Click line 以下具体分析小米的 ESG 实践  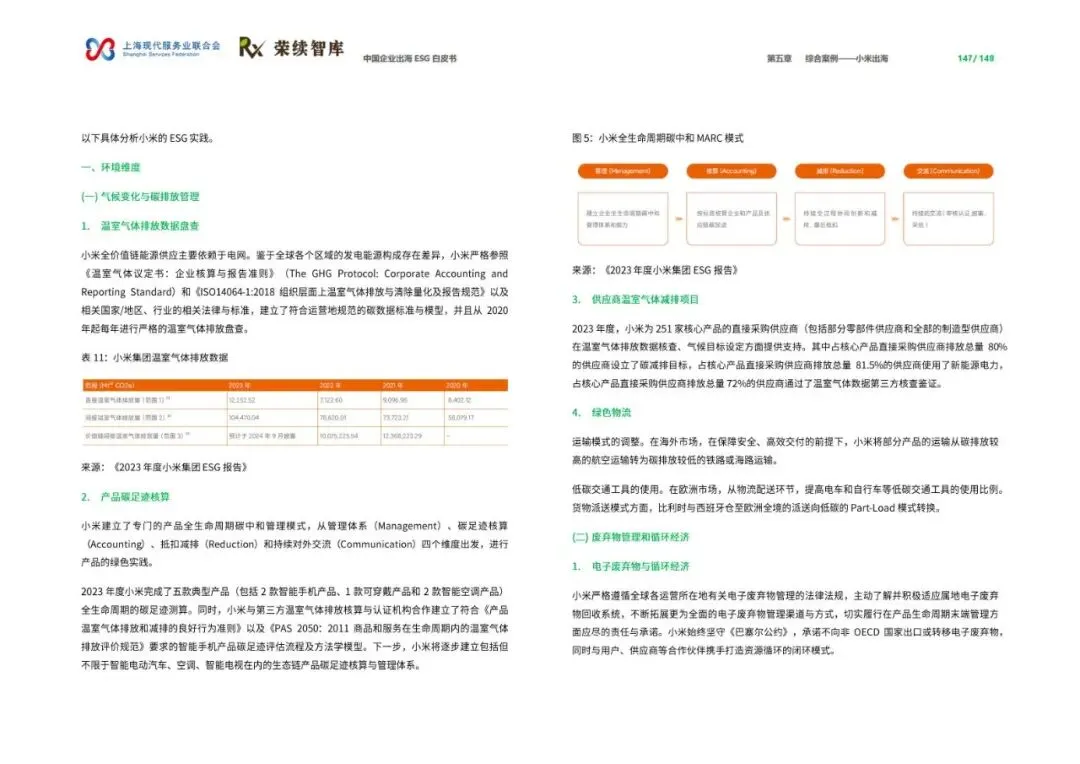(147, 138)
